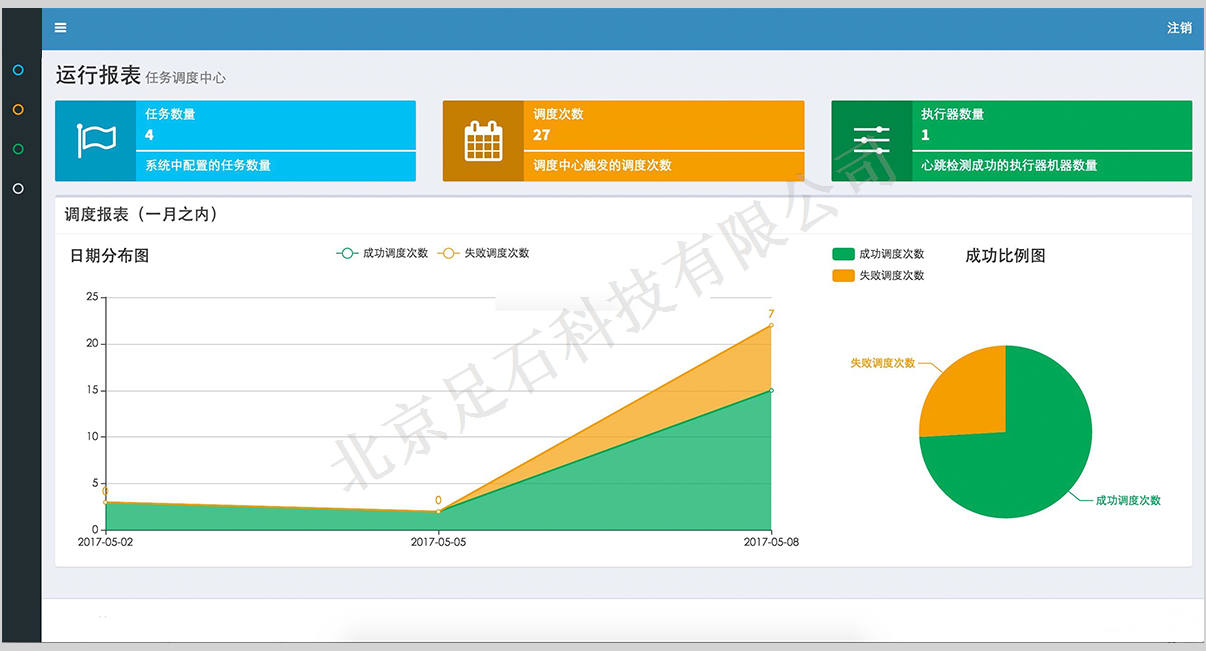
Task: Toggle green 成功调度次数 pie legend item
Action: point(878,254)
